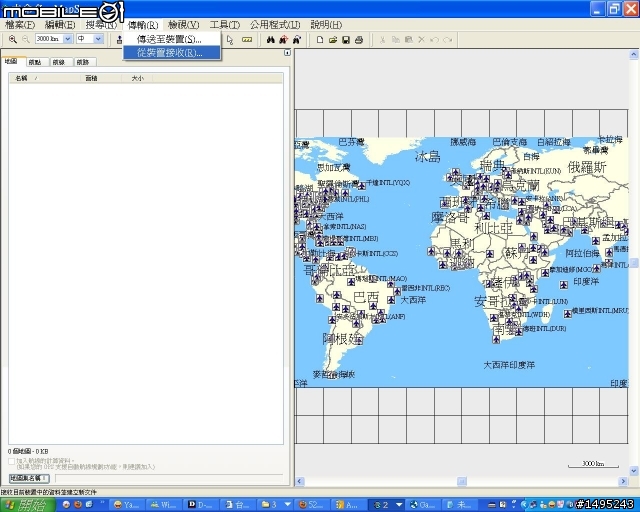640x512 pixels.
Task: Choose 傳送至裝置(S)... send to device
Action: [x=172, y=40]
